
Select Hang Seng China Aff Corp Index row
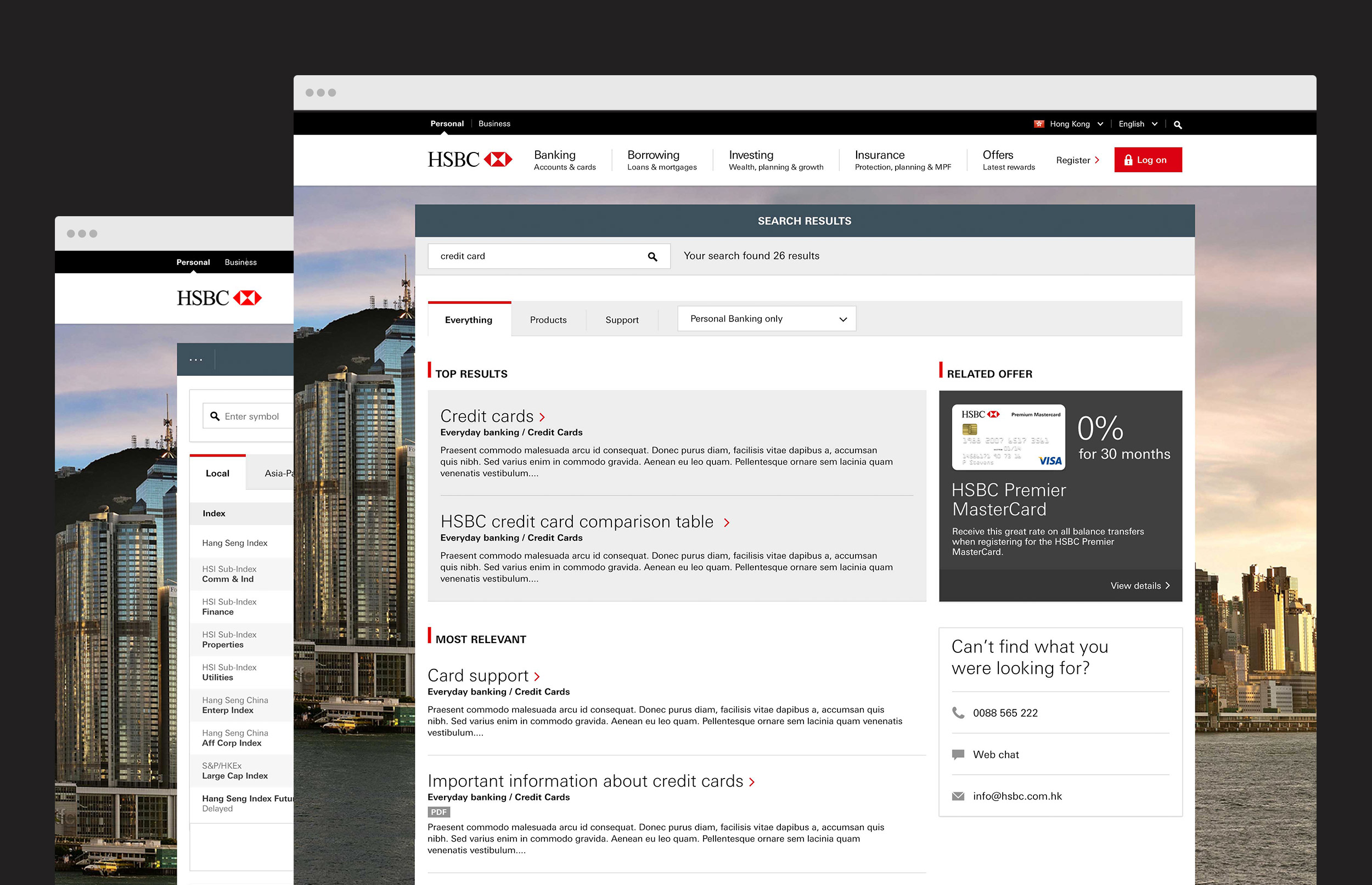[241, 738]
